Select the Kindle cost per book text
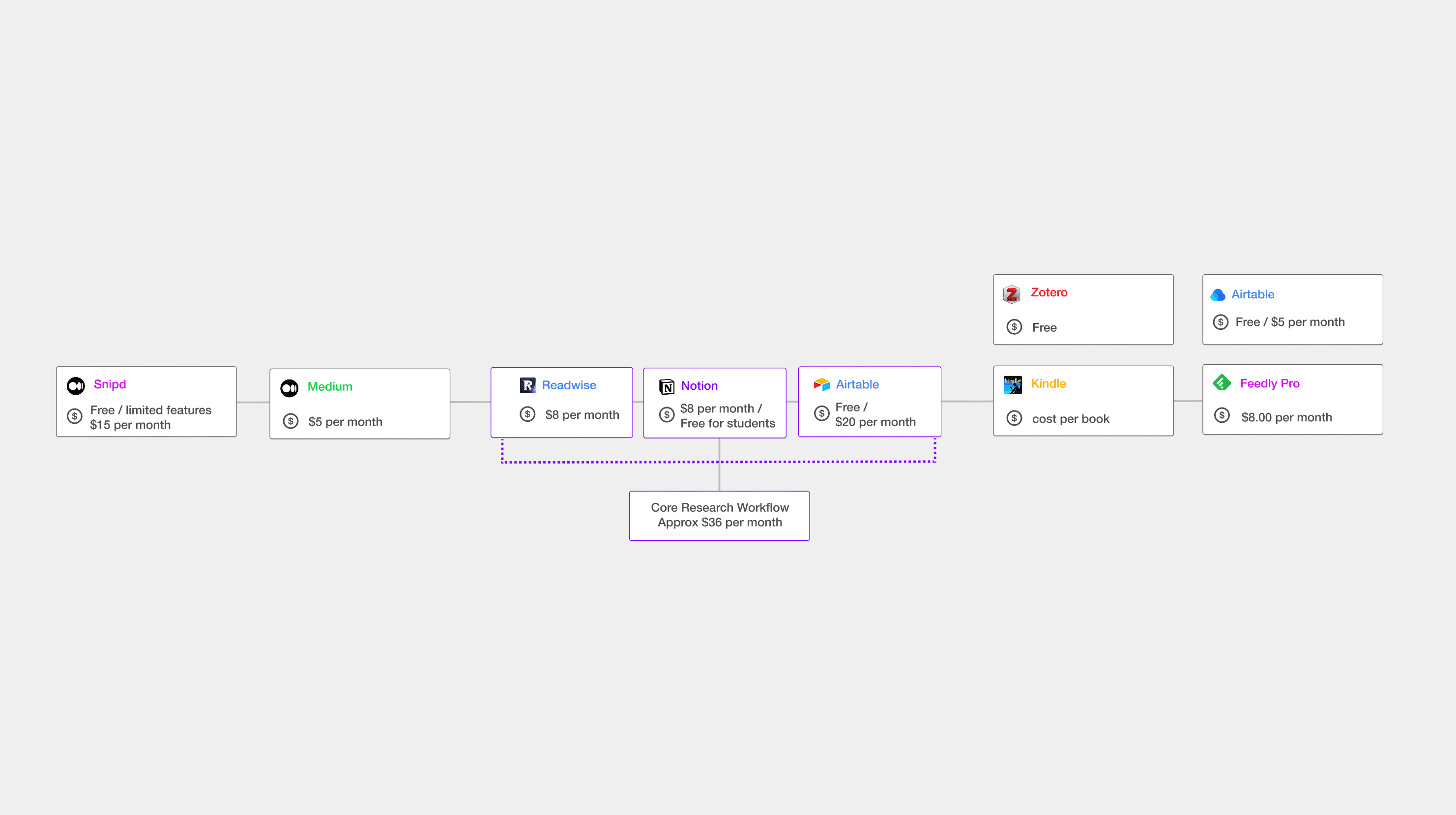 [1070, 419]
